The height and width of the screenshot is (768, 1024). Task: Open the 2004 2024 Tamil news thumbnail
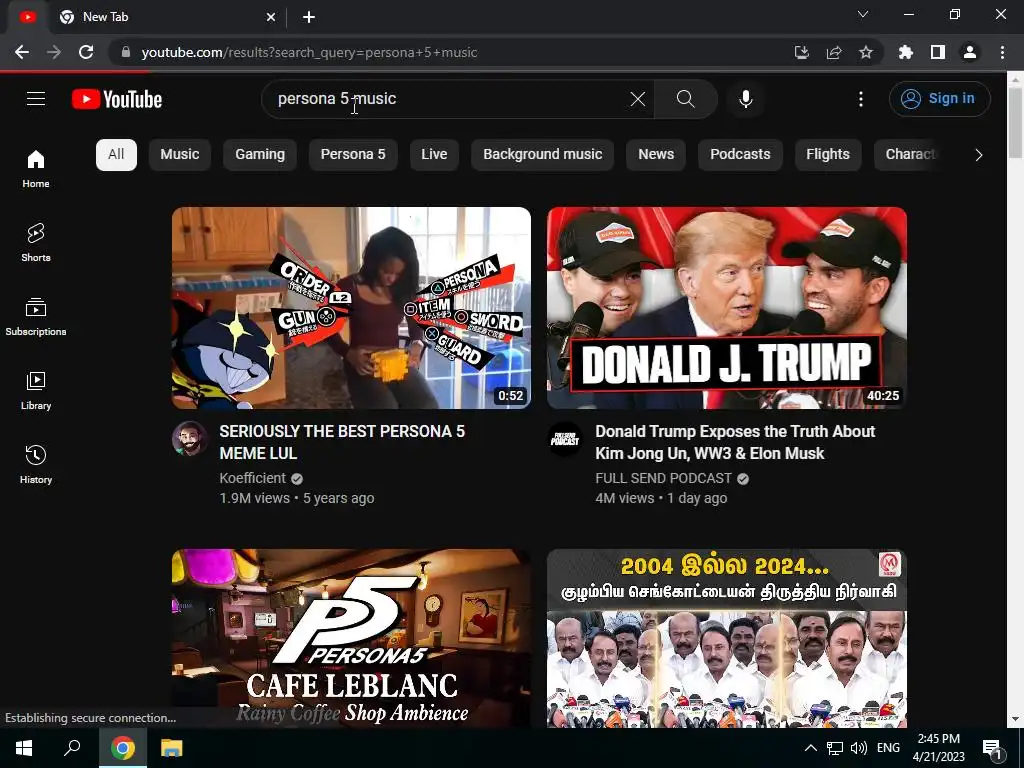727,638
